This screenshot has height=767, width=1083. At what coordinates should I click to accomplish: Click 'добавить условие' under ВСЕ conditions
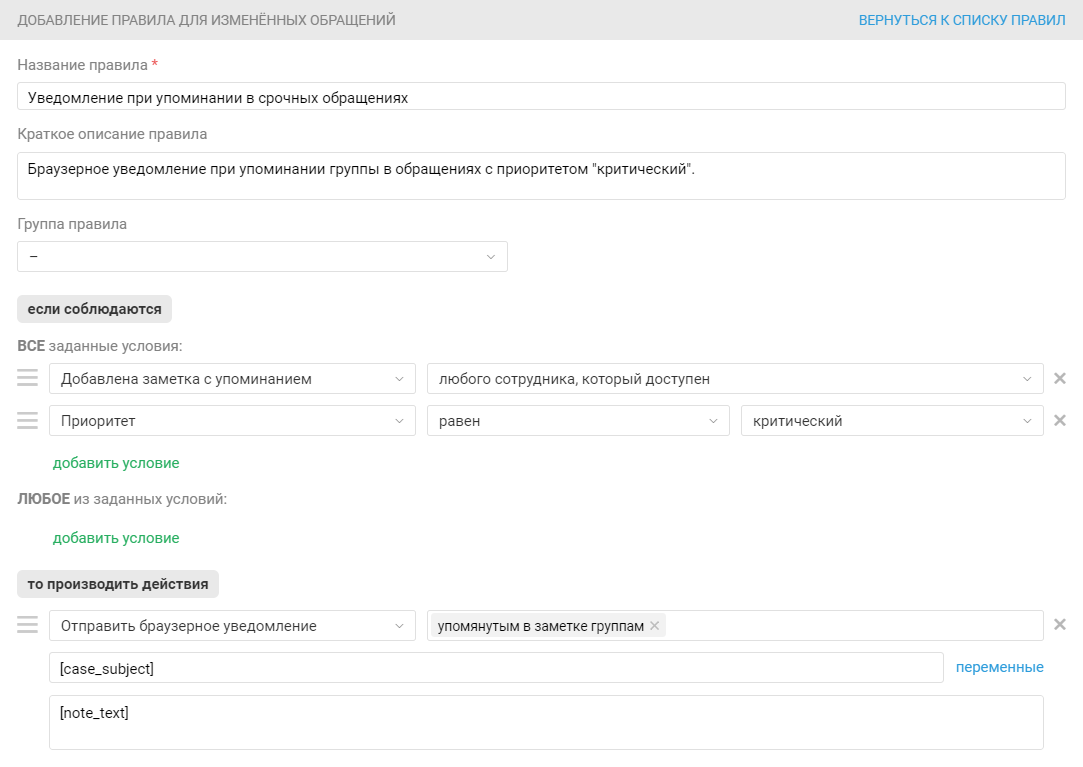tap(116, 463)
